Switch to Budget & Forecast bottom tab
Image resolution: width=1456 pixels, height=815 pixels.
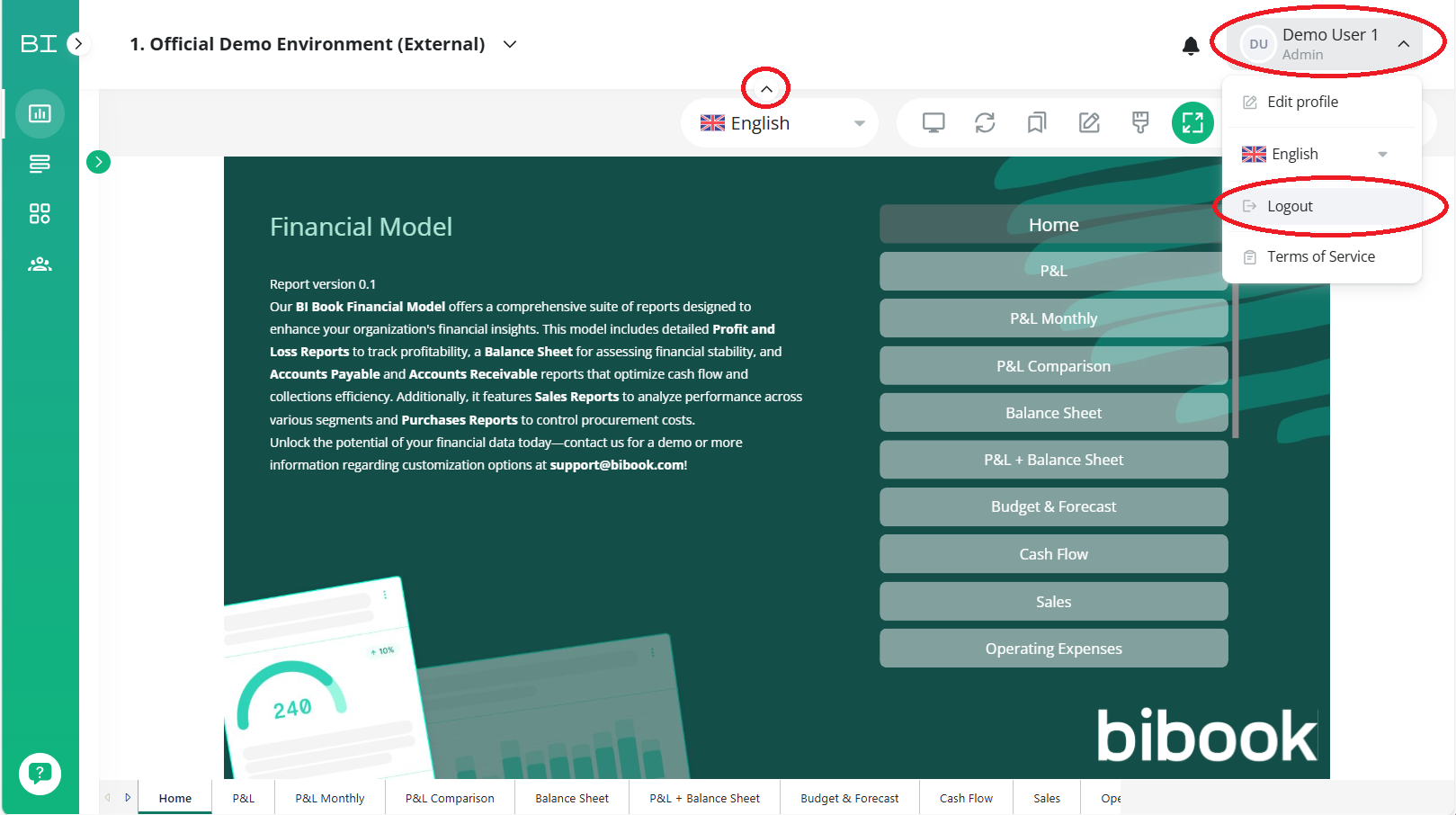coord(850,798)
